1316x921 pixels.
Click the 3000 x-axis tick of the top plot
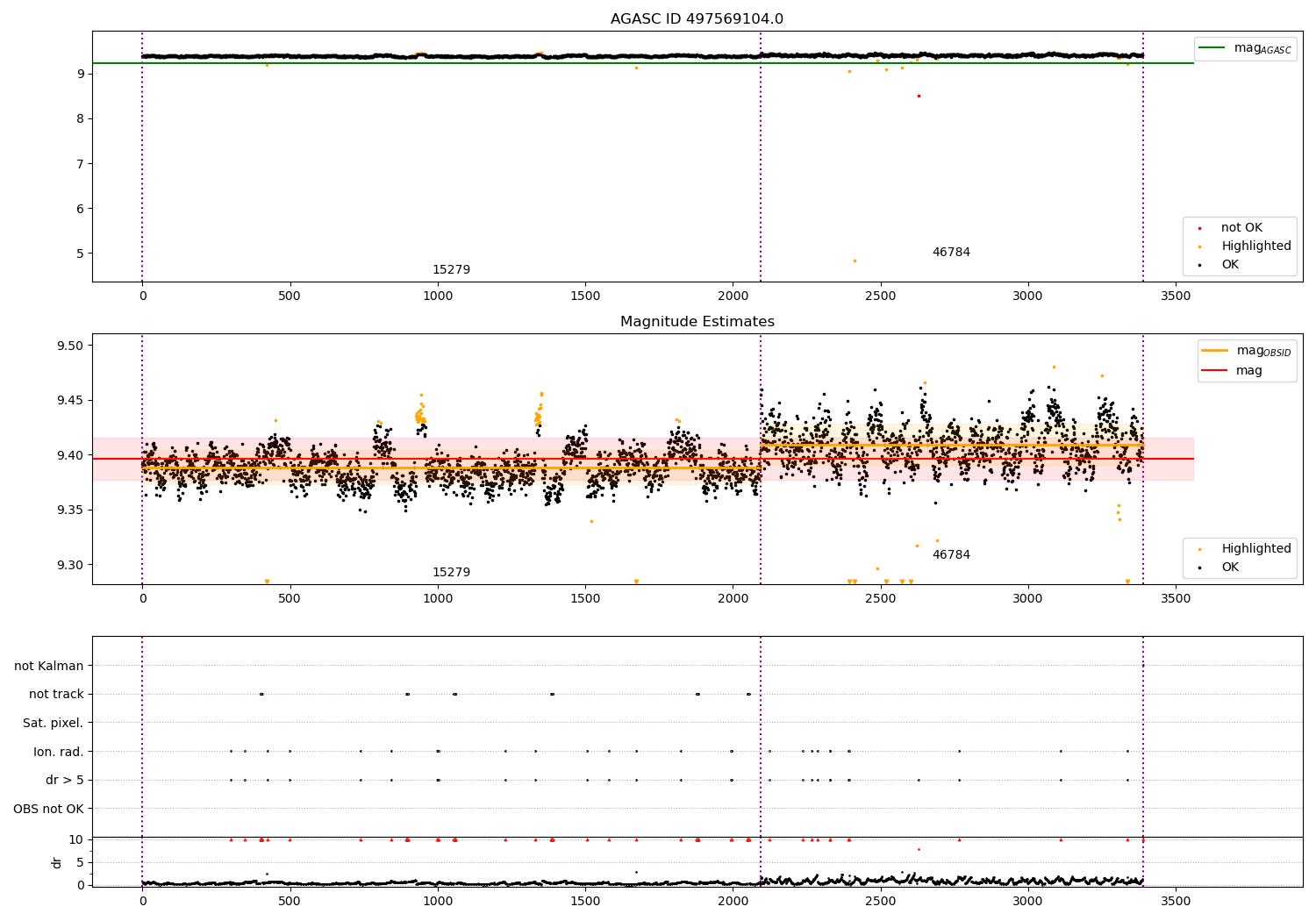[x=1028, y=296]
